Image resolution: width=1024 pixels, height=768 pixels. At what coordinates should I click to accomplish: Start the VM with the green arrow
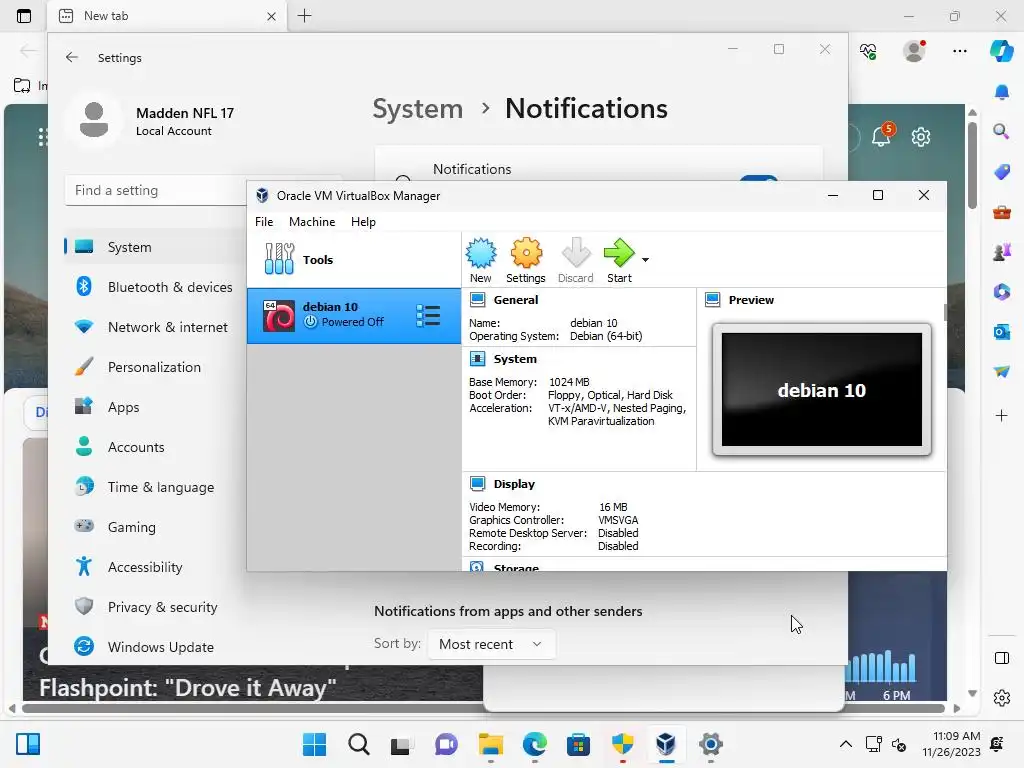pyautogui.click(x=619, y=261)
